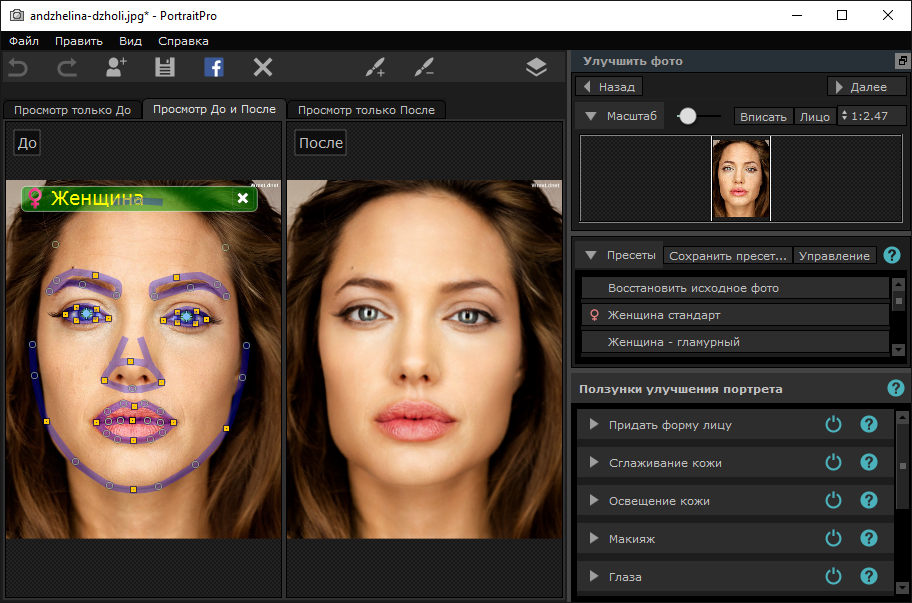
Task: Select the brush with minus tool
Action: (424, 67)
